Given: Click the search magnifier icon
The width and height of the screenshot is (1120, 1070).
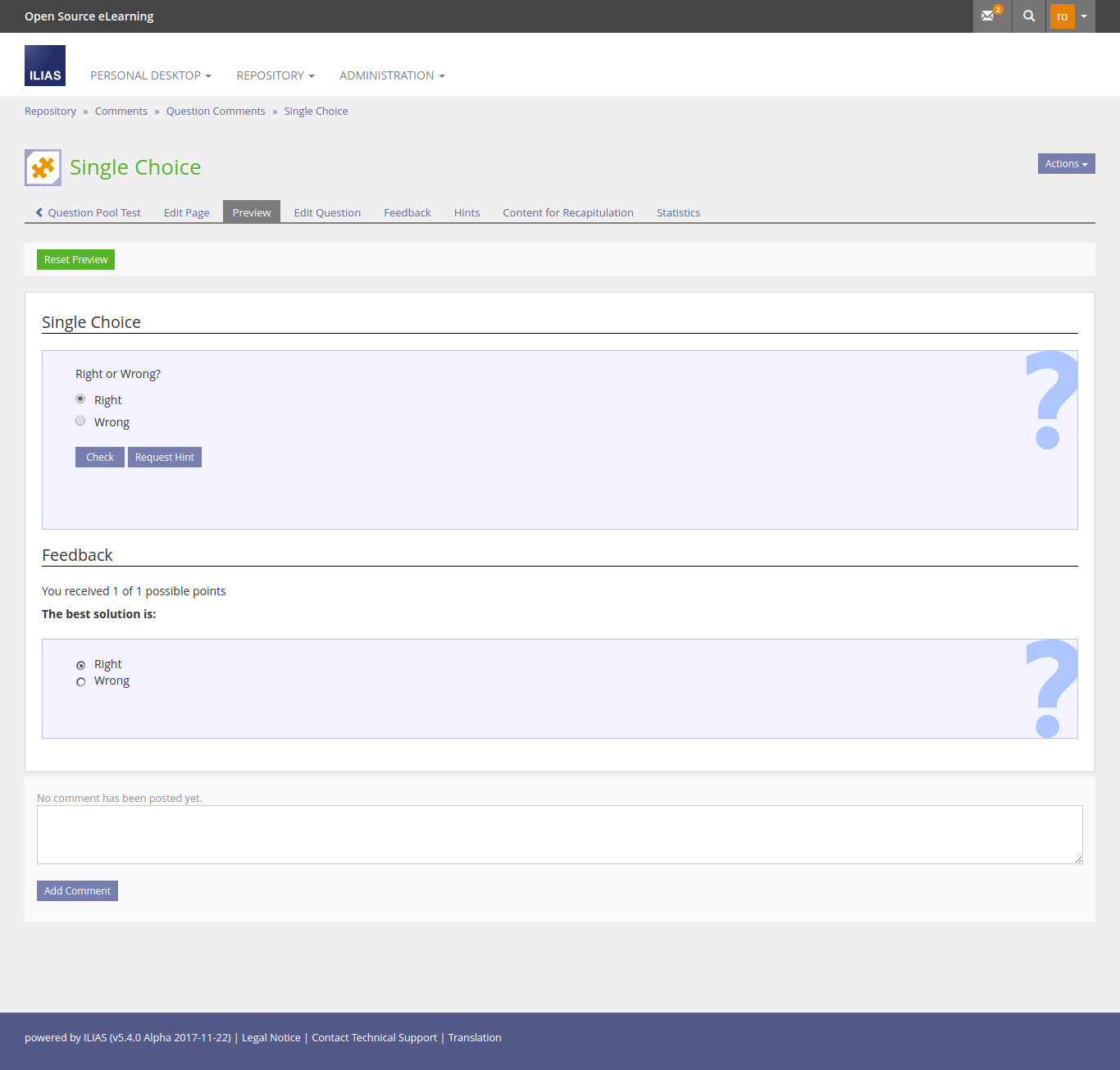Looking at the screenshot, I should pyautogui.click(x=1029, y=16).
